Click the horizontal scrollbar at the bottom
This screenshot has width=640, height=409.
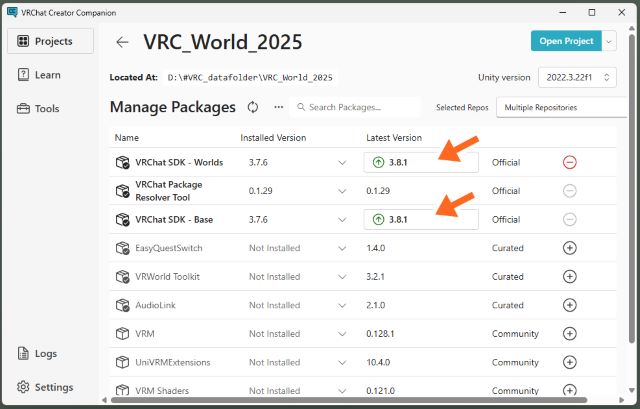click(x=349, y=400)
